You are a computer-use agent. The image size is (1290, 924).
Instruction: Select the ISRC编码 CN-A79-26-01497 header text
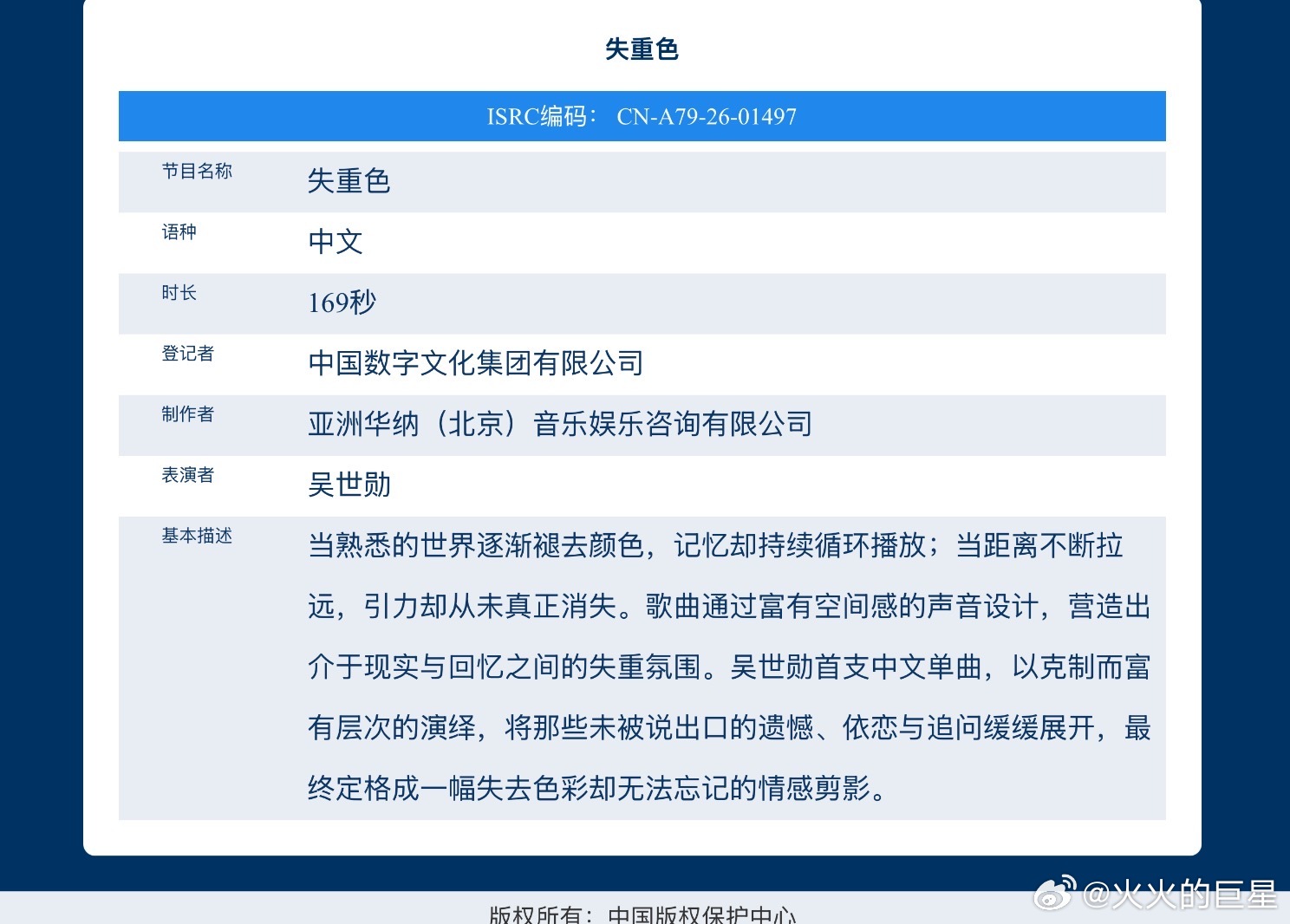click(x=642, y=116)
